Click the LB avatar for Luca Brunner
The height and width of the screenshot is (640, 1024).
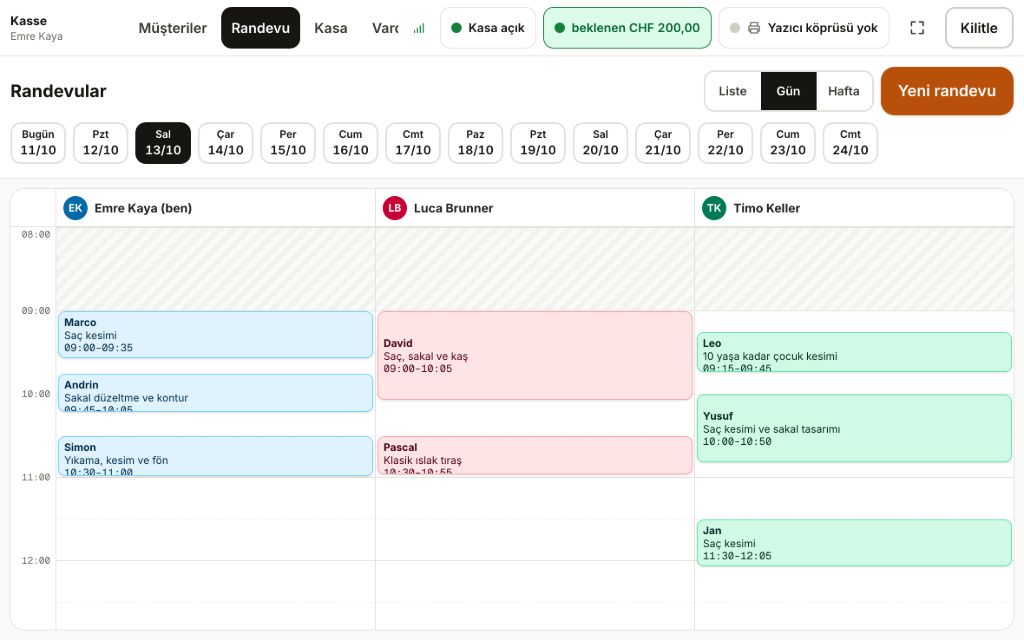point(394,208)
